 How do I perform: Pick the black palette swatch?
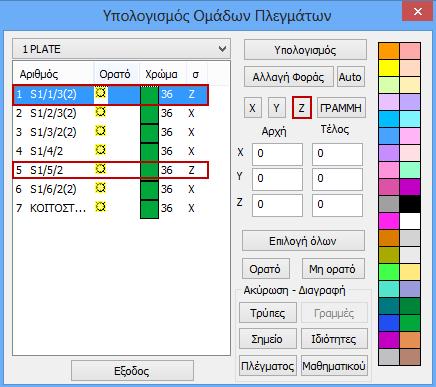[x=410, y=204]
